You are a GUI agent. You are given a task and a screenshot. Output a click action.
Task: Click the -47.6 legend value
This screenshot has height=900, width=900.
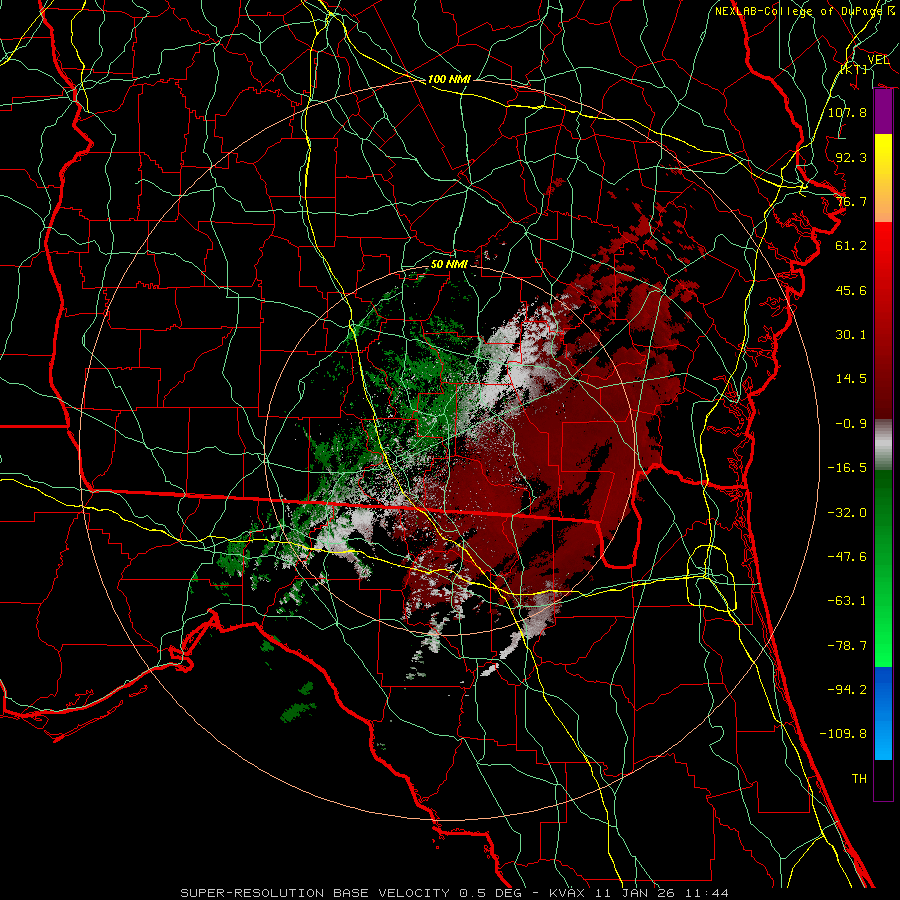click(847, 557)
